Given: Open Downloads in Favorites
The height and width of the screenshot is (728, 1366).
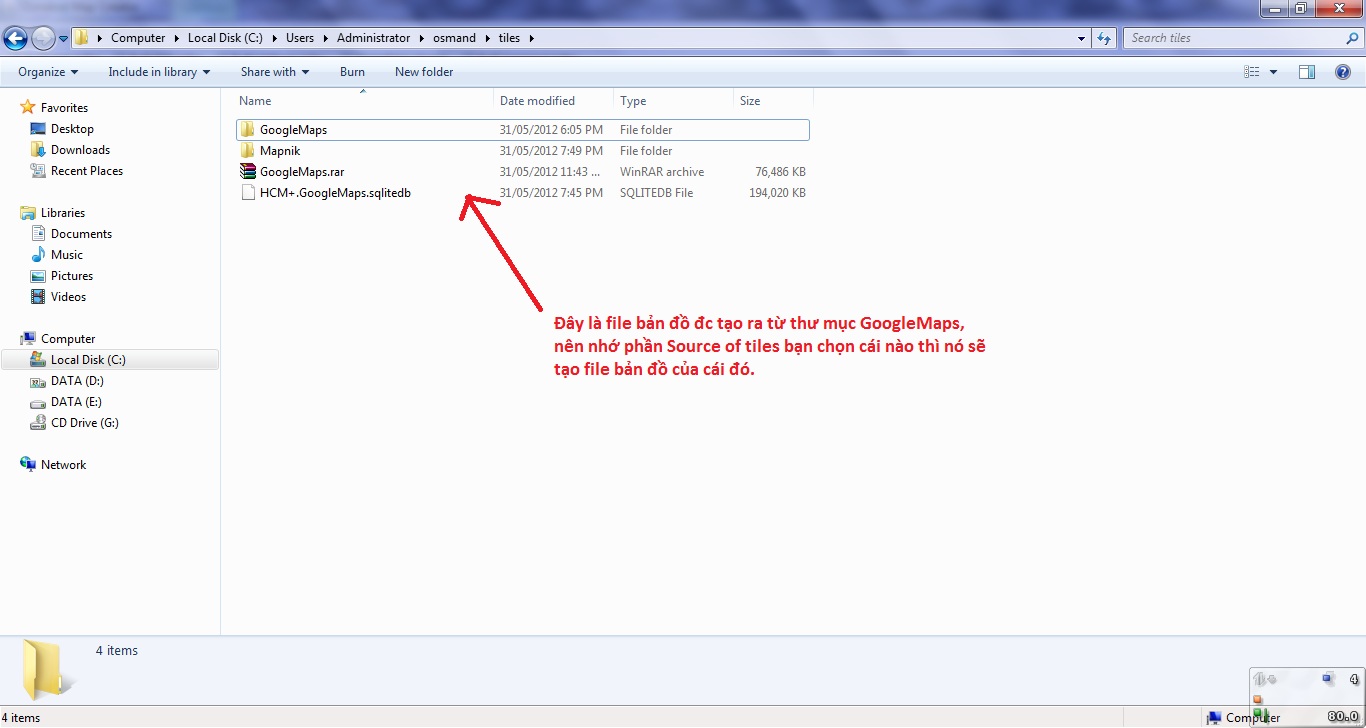Looking at the screenshot, I should pos(80,150).
